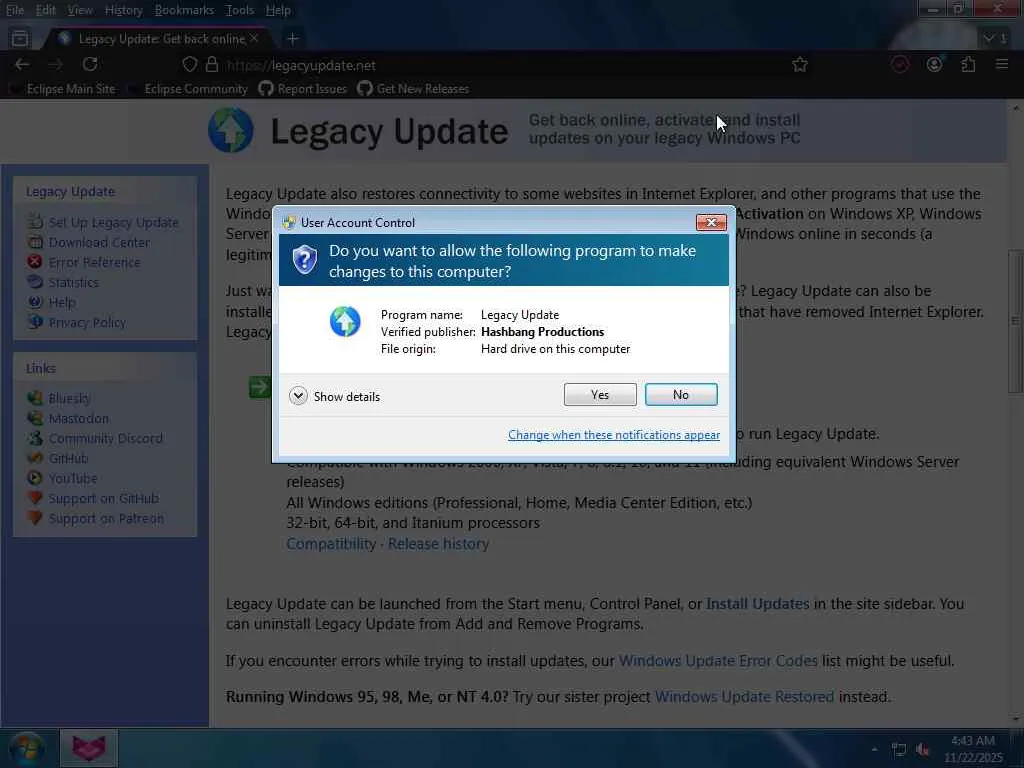Image resolution: width=1024 pixels, height=768 pixels.
Task: Open the Bookmarks menu
Action: tap(184, 10)
